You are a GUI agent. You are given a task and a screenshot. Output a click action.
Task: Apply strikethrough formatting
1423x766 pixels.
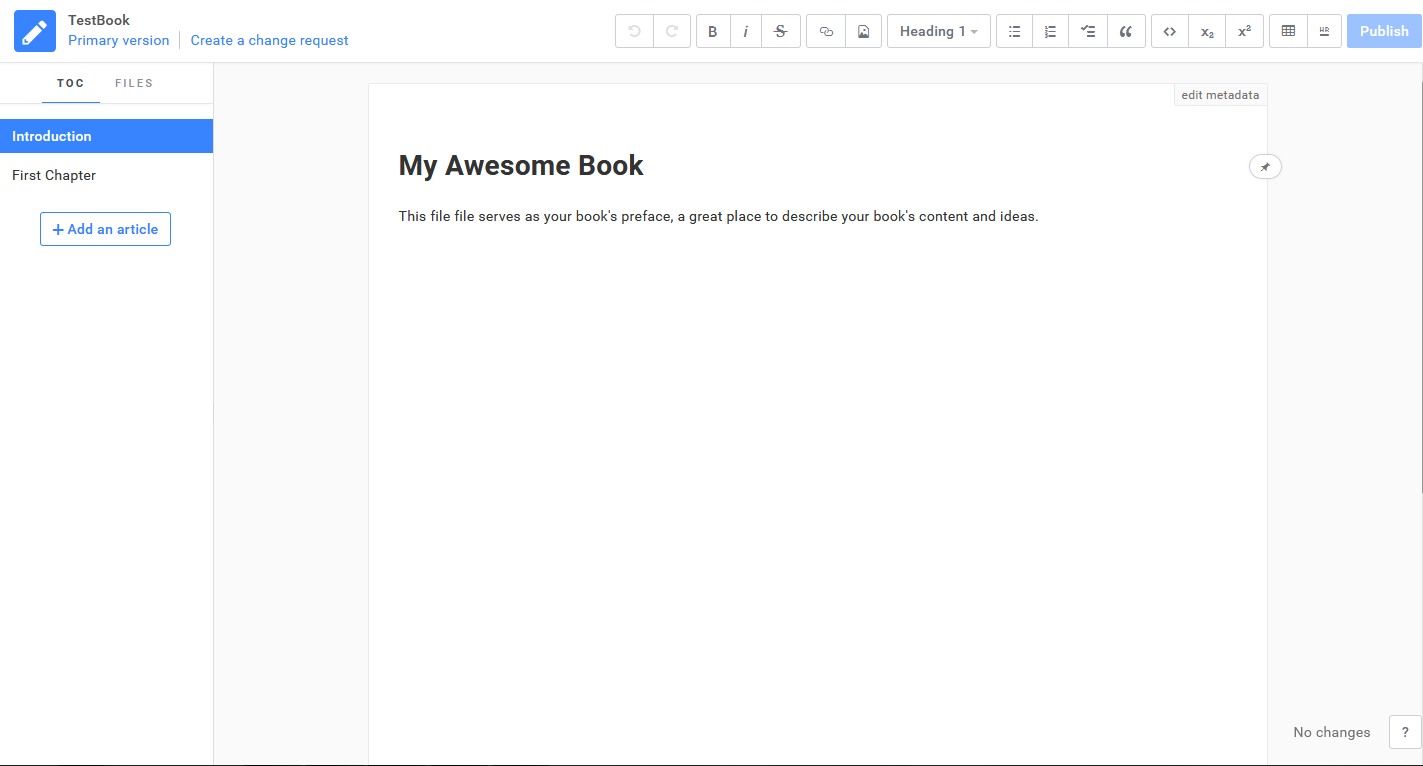click(780, 31)
